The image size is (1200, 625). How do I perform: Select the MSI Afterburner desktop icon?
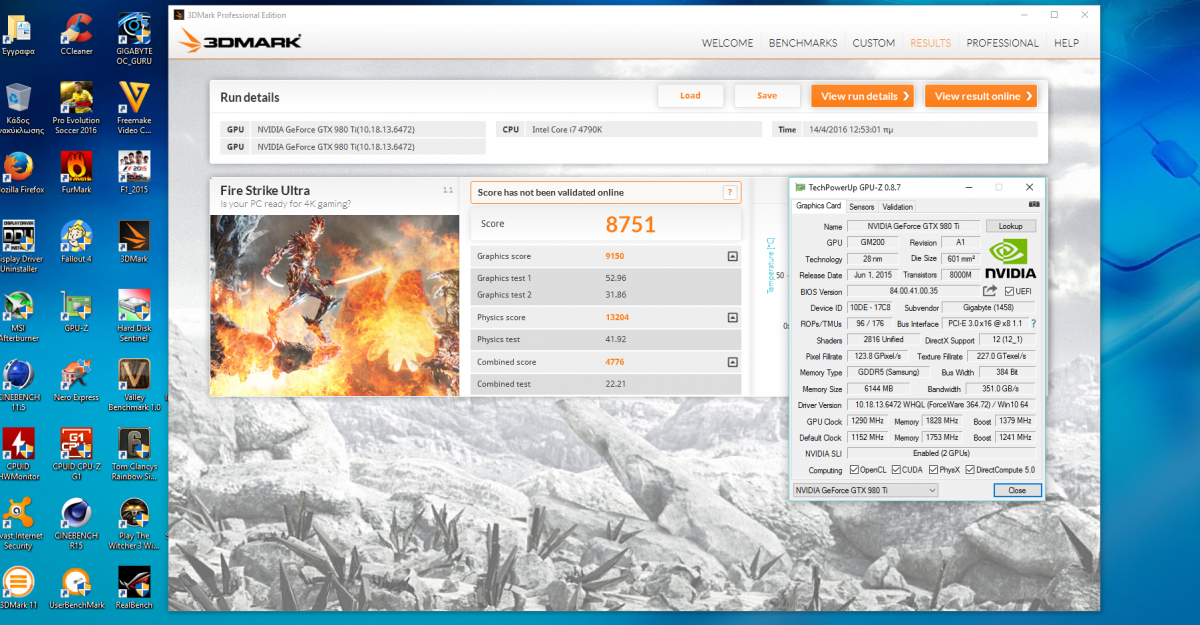[x=19, y=317]
